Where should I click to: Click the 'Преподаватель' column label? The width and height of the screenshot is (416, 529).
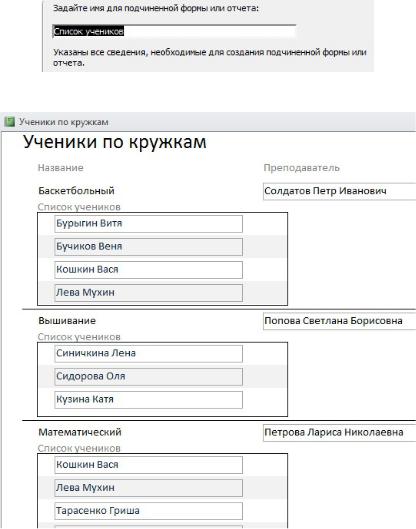tap(301, 168)
